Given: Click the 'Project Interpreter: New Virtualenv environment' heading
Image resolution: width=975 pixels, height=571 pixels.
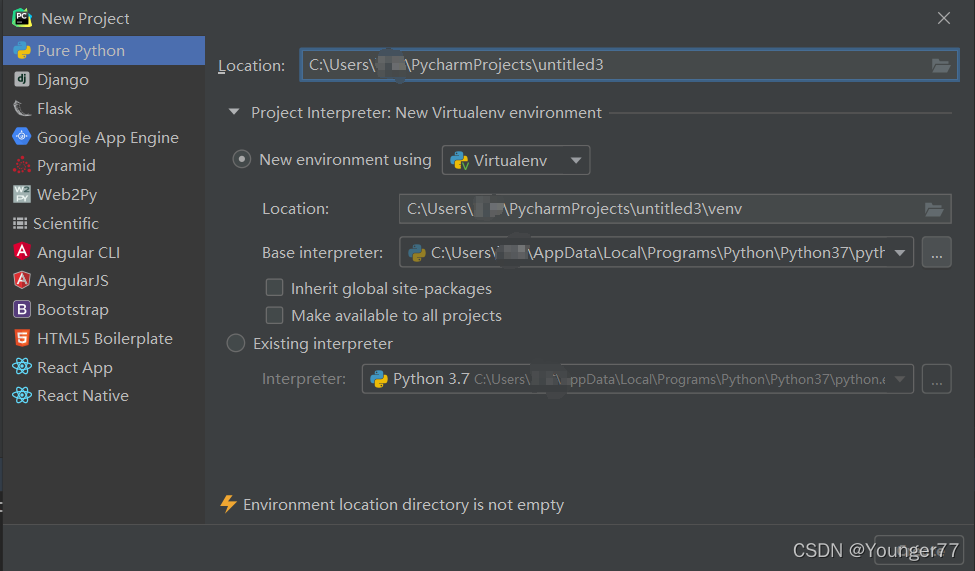Looking at the screenshot, I should (x=426, y=113).
